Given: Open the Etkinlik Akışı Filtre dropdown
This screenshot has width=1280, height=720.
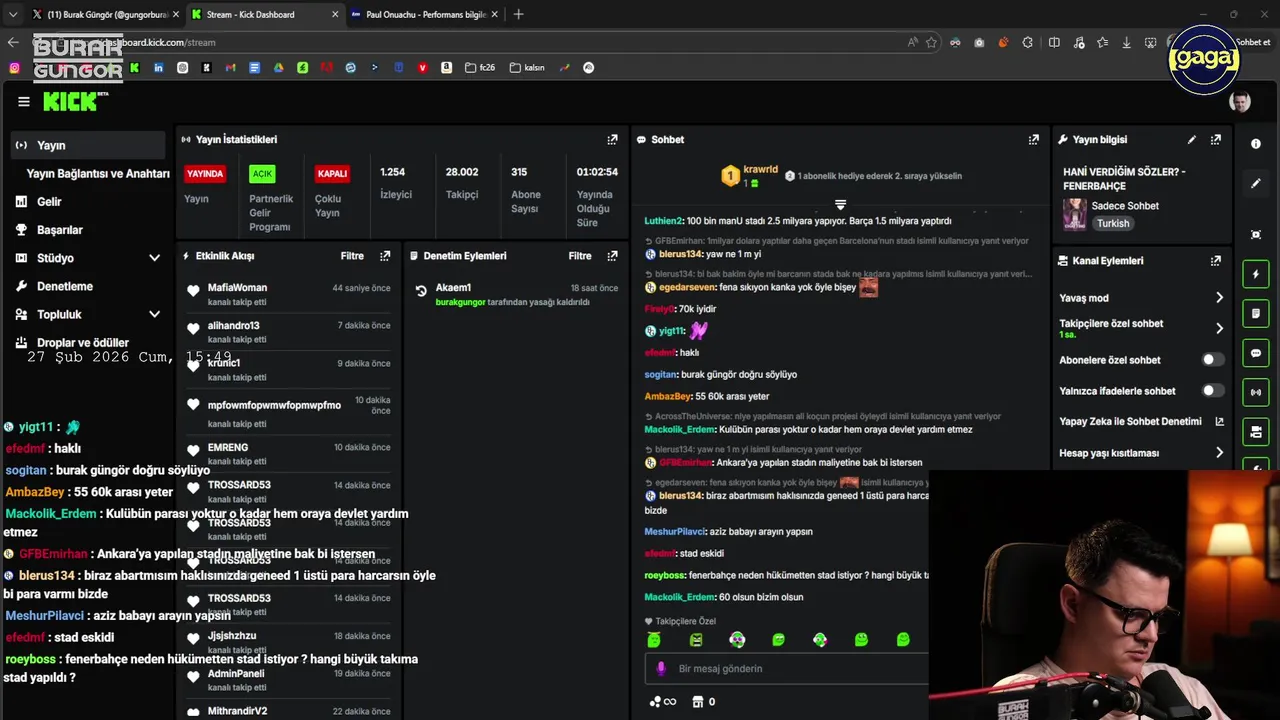Looking at the screenshot, I should pyautogui.click(x=352, y=256).
